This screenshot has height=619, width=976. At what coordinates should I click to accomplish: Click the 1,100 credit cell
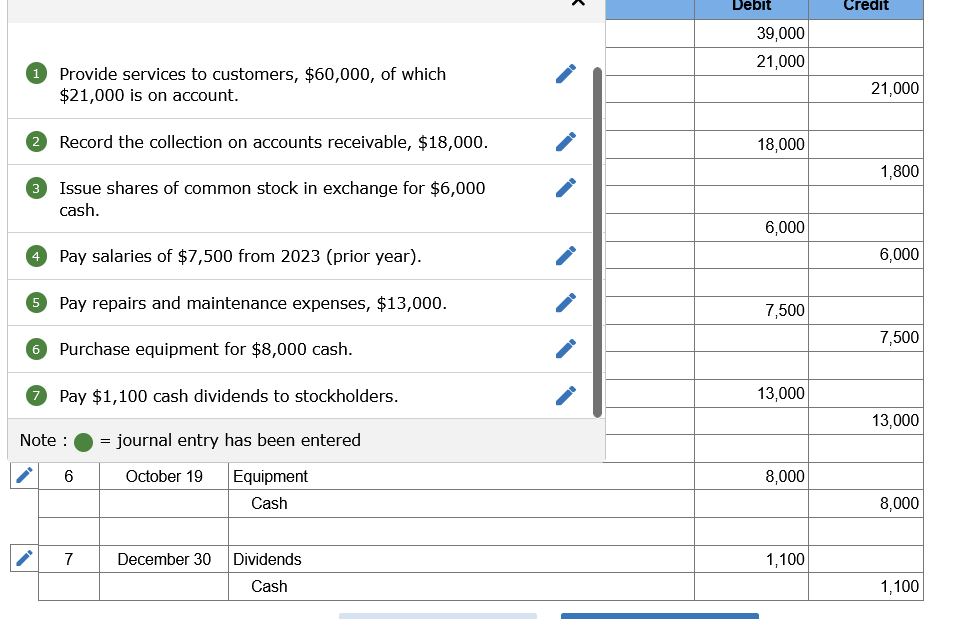[x=866, y=587]
